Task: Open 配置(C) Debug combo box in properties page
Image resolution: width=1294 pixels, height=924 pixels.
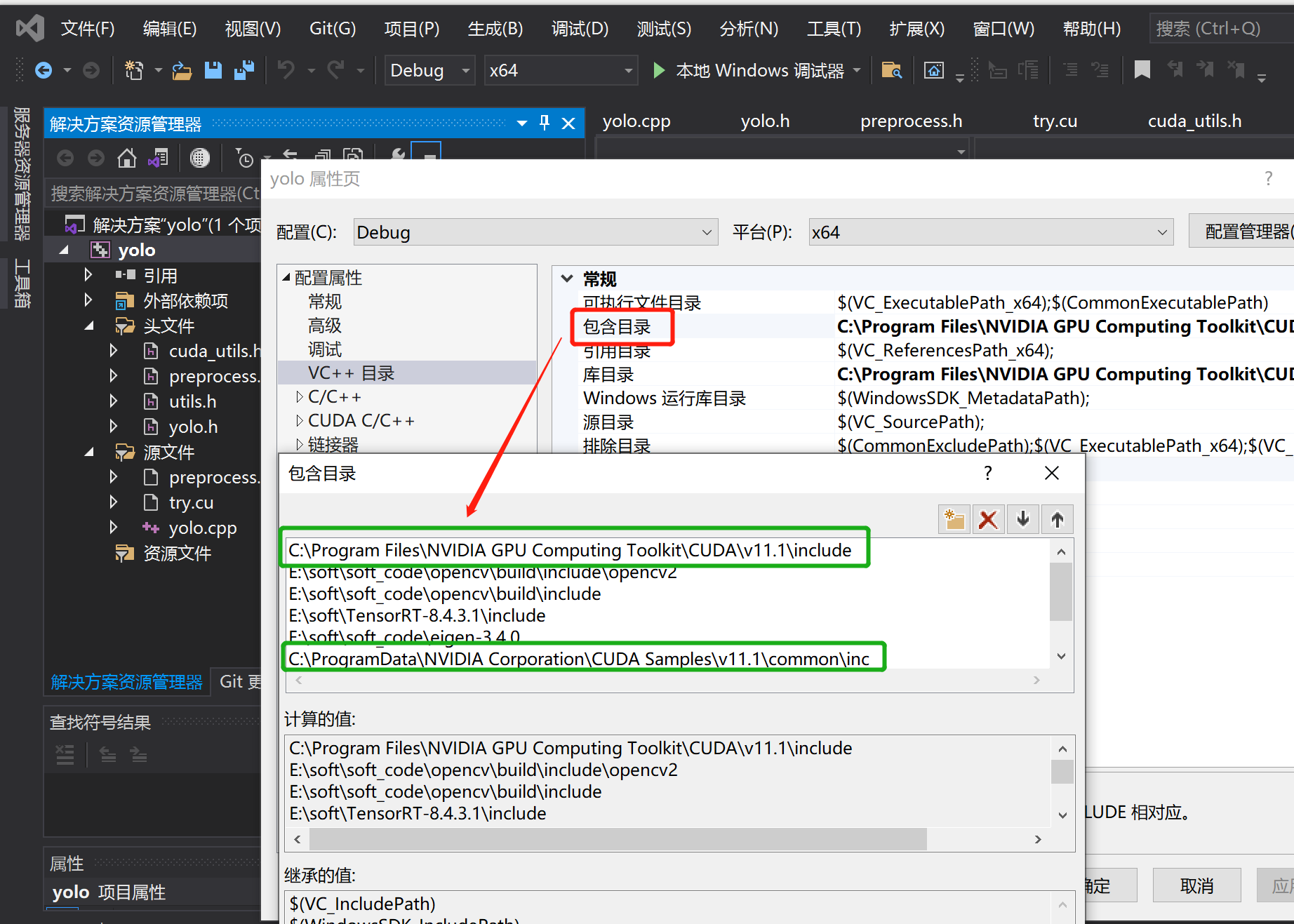Action: (x=535, y=232)
